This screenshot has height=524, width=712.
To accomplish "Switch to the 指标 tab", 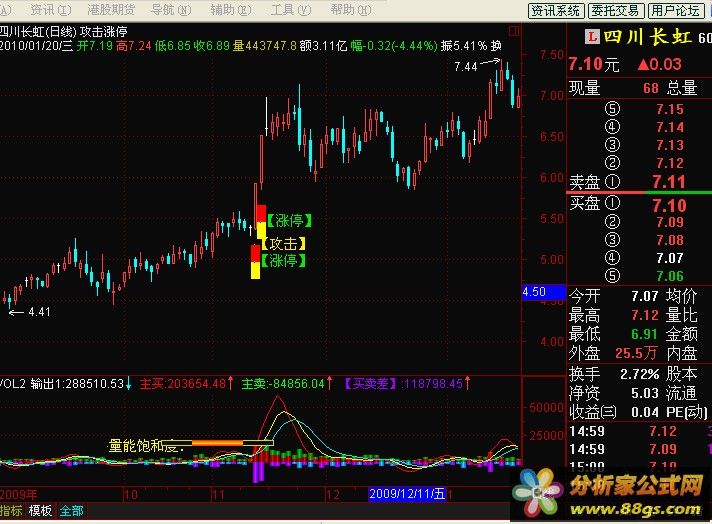I will click(x=11, y=511).
